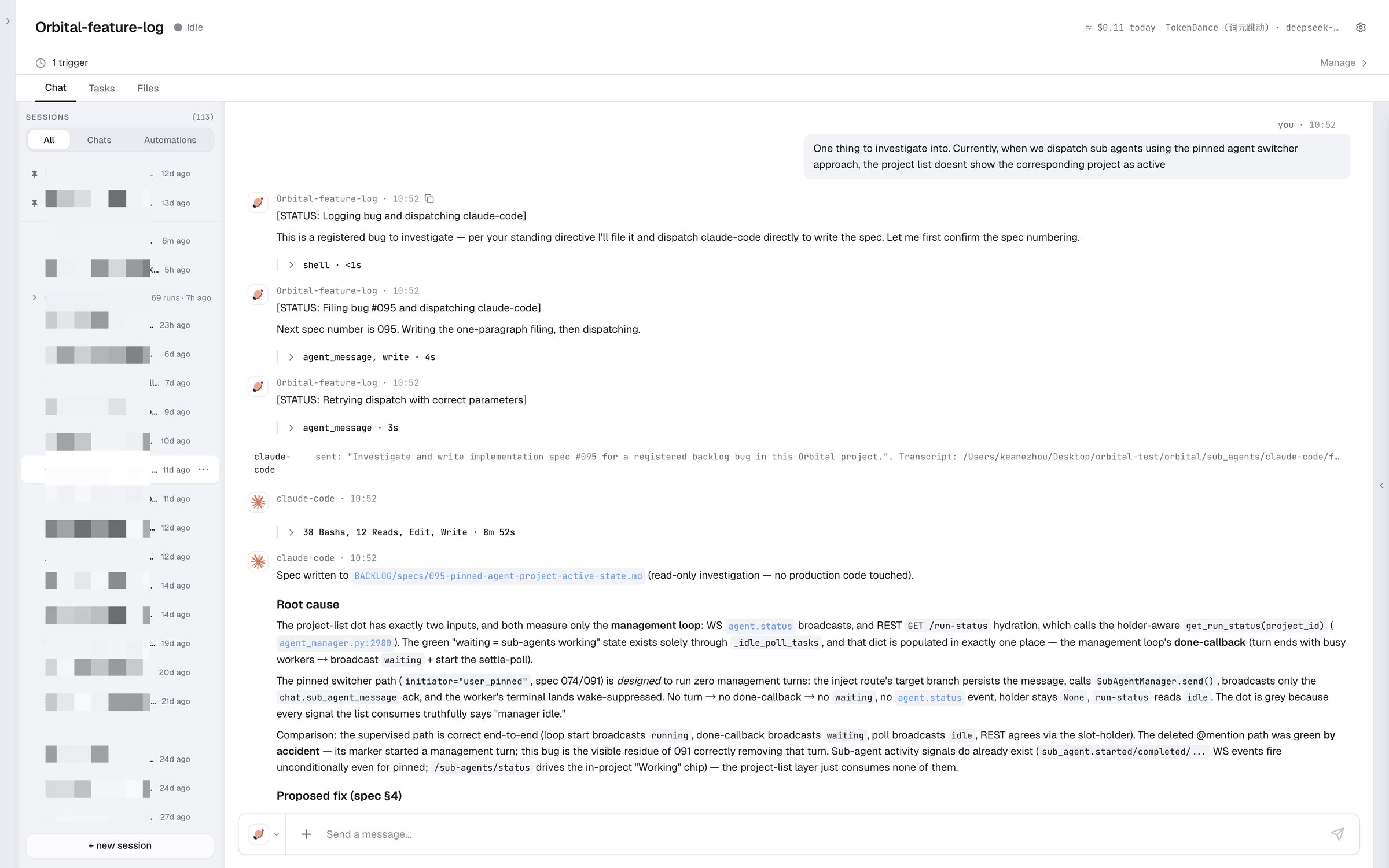
Task: Open Manage triggers chevron link
Action: click(x=1343, y=62)
